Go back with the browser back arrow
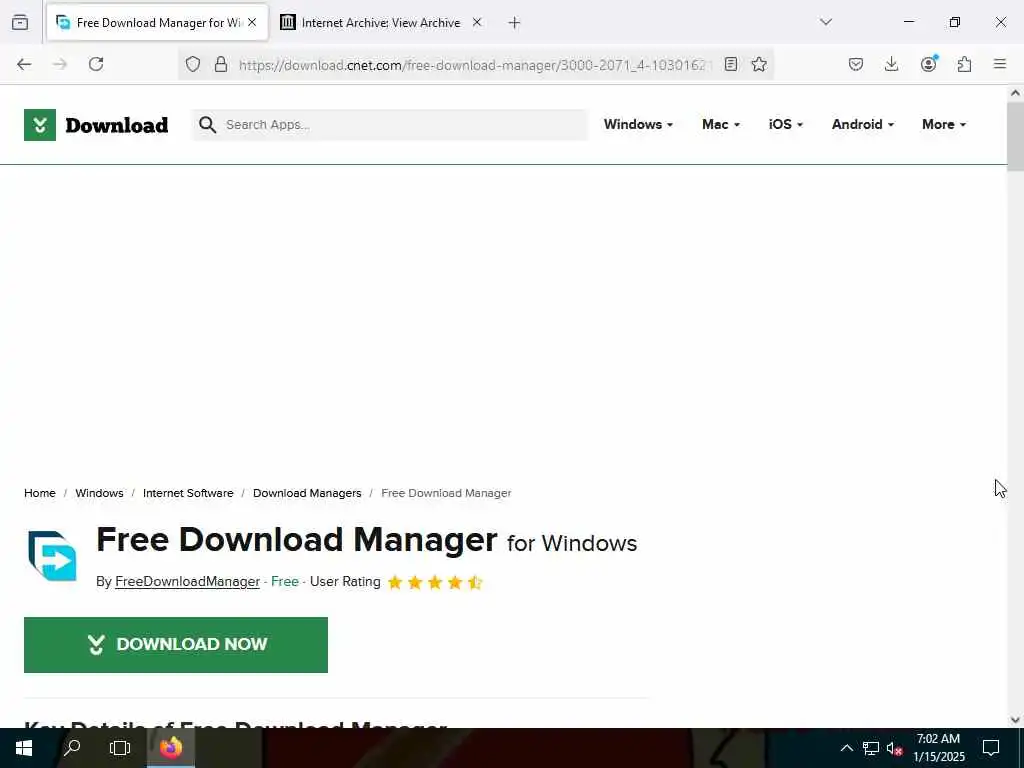1024x768 pixels. [x=24, y=64]
